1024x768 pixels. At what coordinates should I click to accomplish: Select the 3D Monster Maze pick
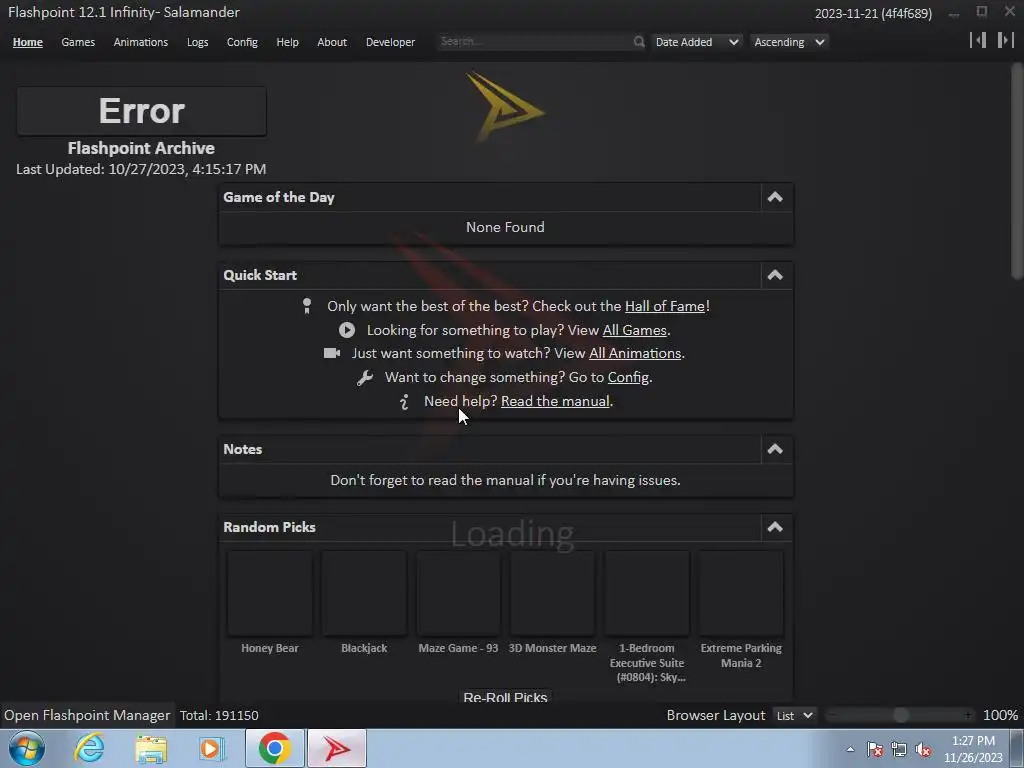tap(552, 602)
